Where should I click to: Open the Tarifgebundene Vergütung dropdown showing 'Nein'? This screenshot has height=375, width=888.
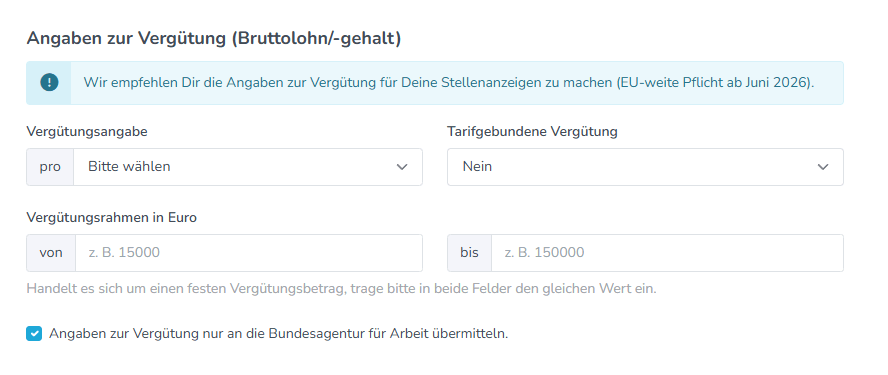click(x=645, y=167)
